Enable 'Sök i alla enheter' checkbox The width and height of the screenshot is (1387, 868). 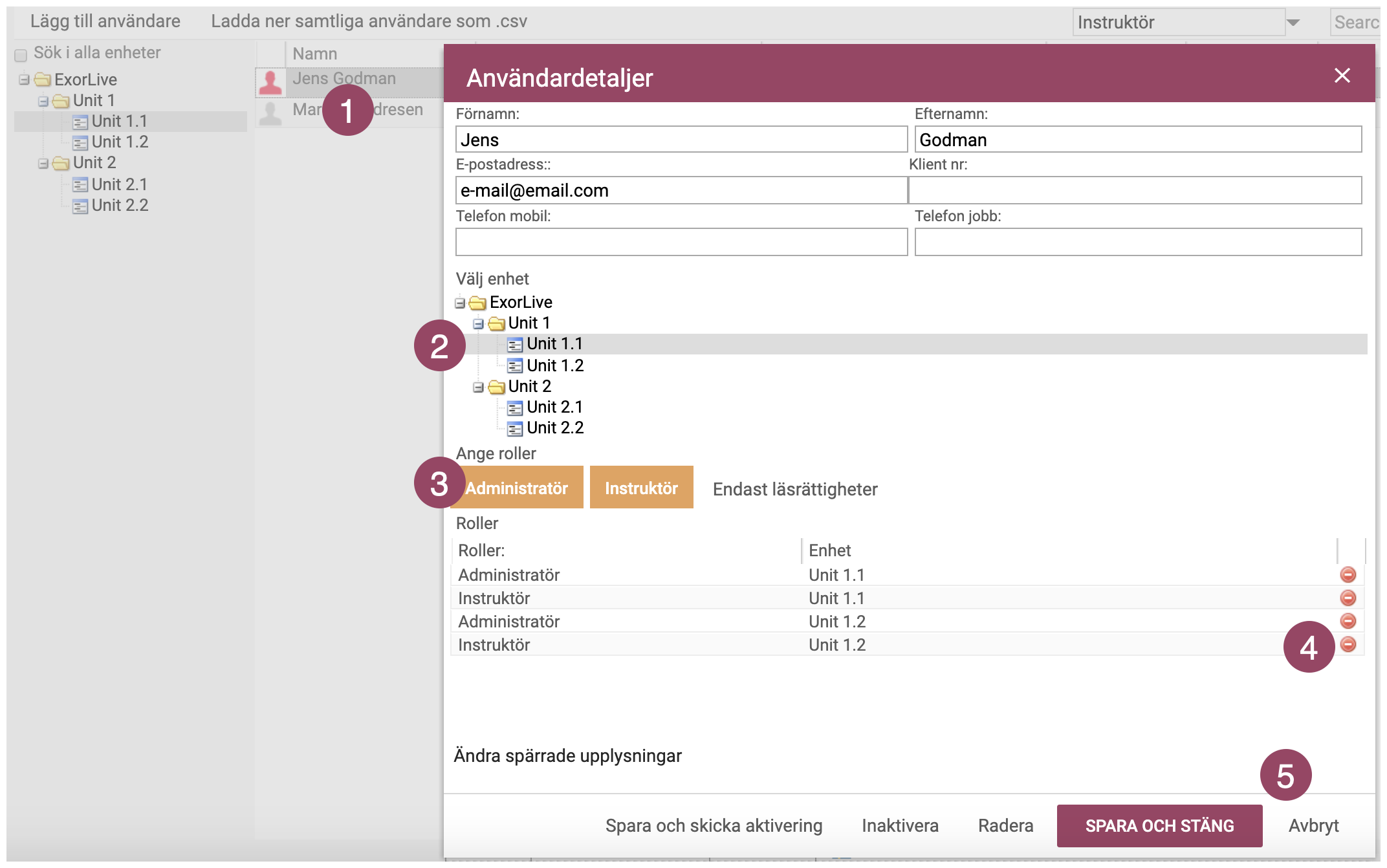coord(21,55)
